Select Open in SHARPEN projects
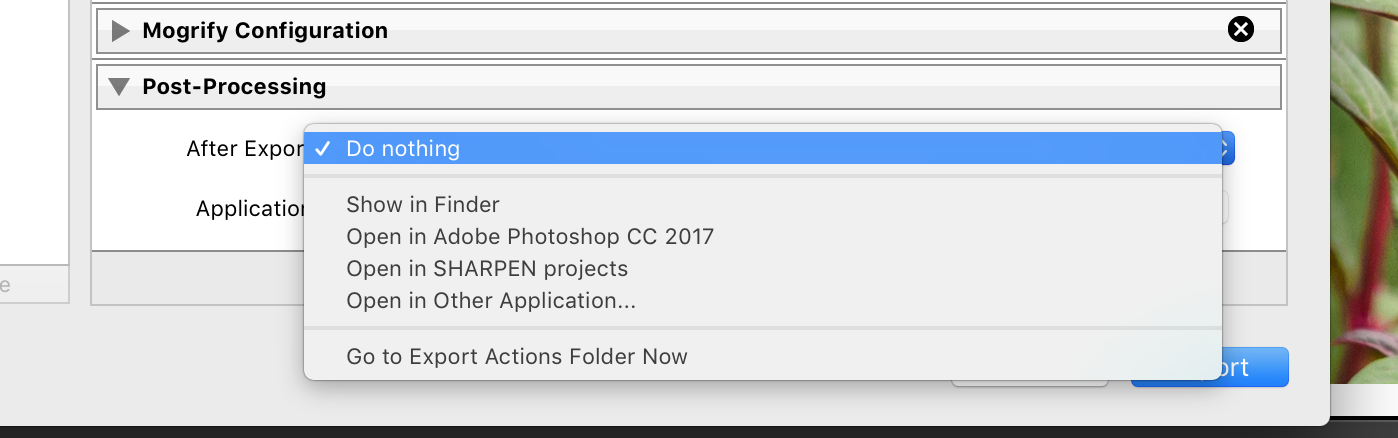The height and width of the screenshot is (438, 1398). [487, 269]
